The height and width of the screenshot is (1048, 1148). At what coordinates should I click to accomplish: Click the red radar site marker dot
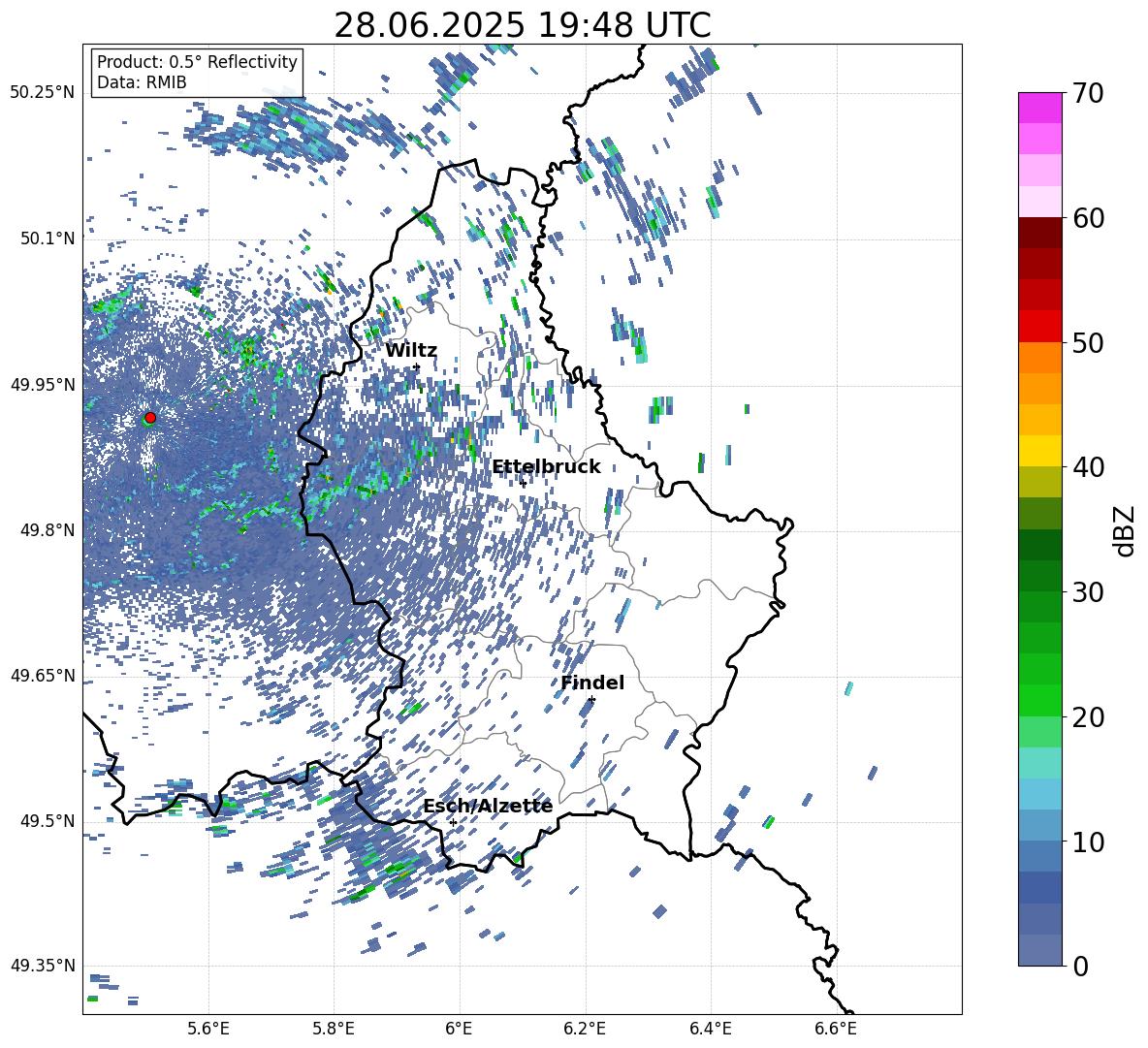[150, 418]
